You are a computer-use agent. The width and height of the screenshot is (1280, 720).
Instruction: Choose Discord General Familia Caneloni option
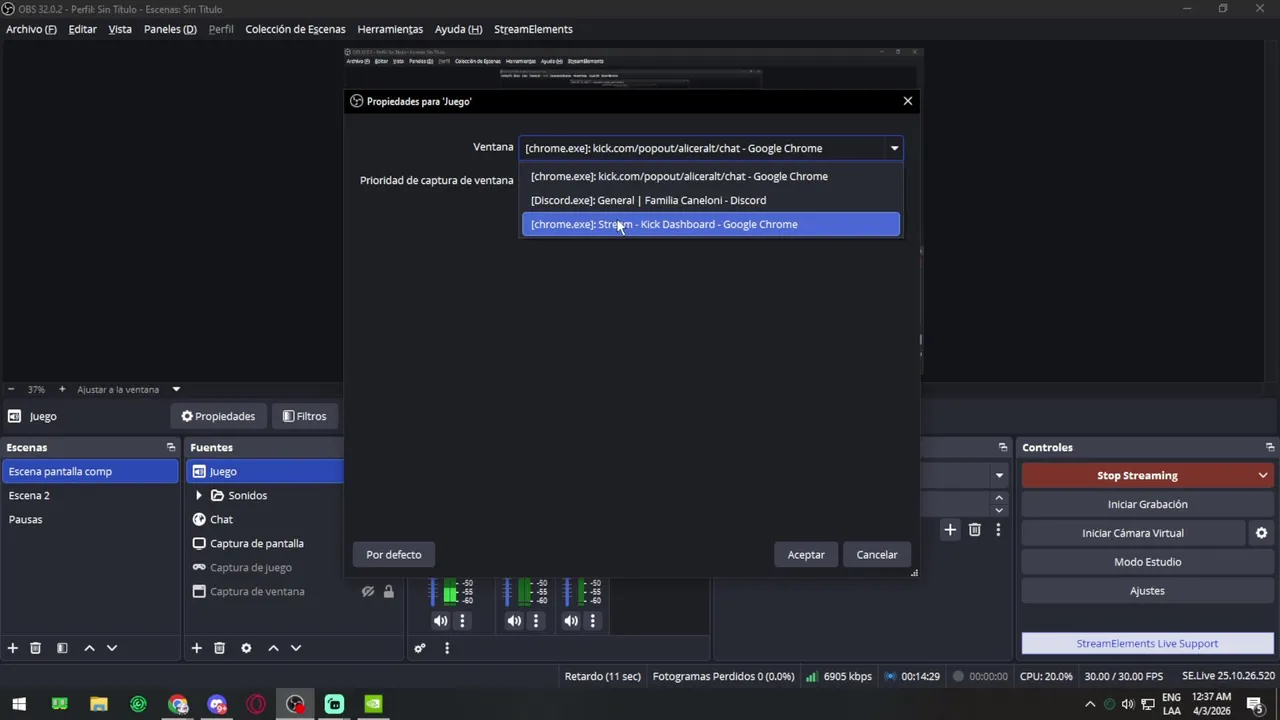point(711,200)
